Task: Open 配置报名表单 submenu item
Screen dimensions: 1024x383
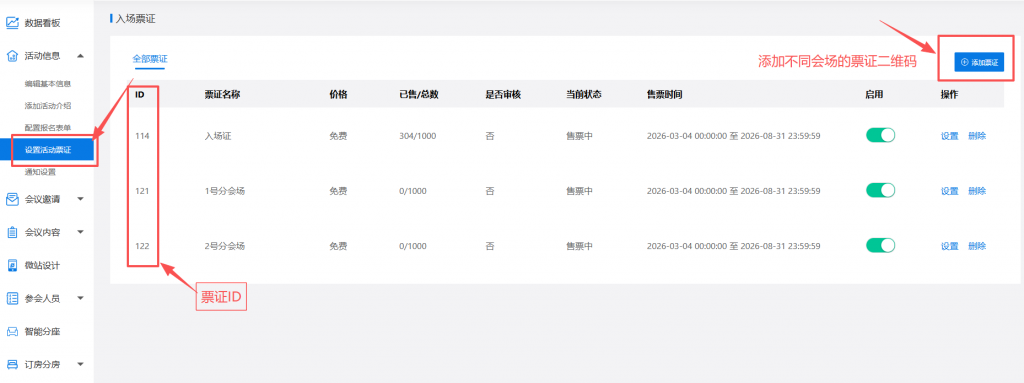Action: pos(48,128)
